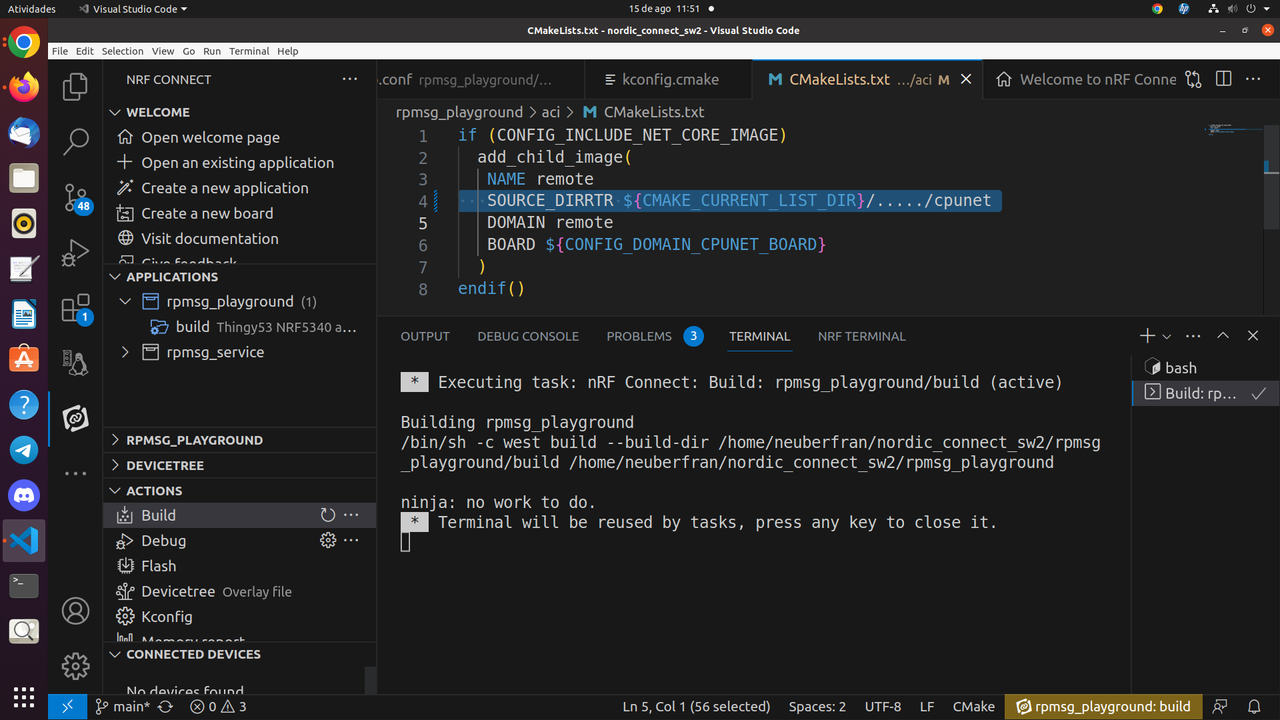
Task: Open terminal panel more actions ellipsis
Action: point(1193,336)
